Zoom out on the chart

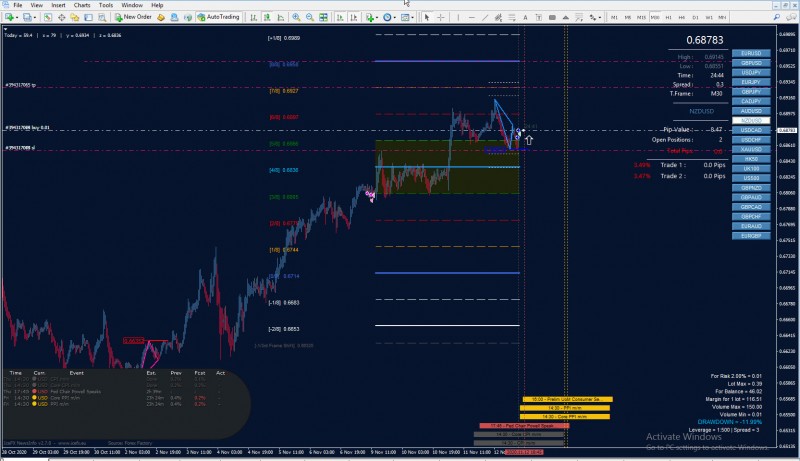tap(310, 17)
